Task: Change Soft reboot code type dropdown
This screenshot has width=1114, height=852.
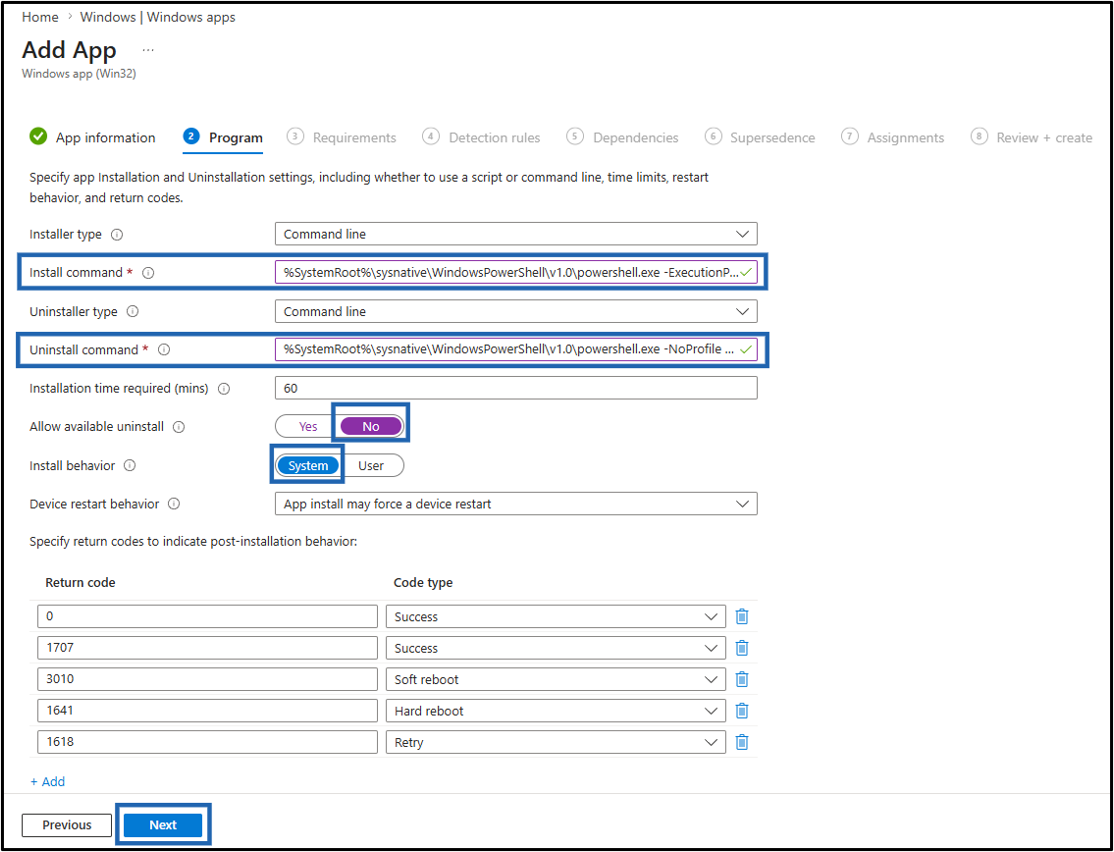Action: click(556, 679)
